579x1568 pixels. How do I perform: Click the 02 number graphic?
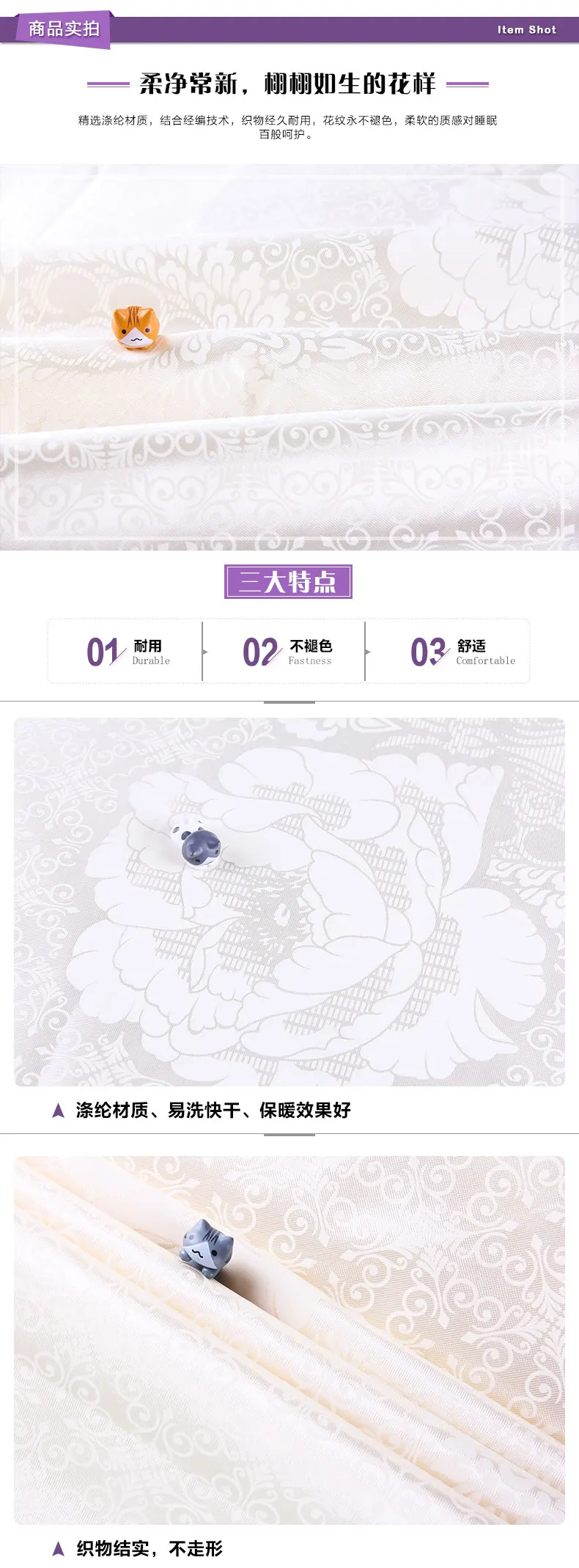[260, 652]
